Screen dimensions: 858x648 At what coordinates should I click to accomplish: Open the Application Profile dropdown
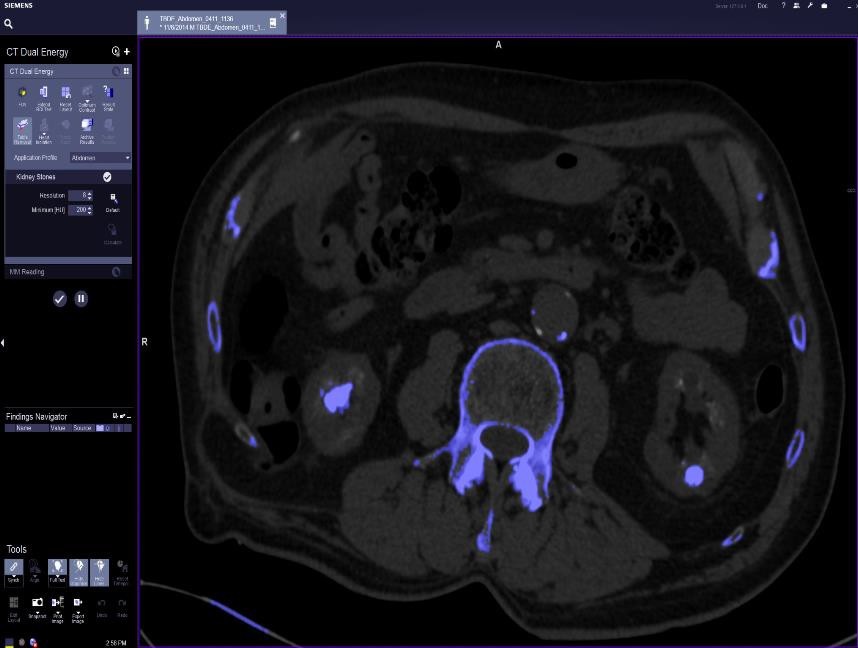click(x=99, y=158)
